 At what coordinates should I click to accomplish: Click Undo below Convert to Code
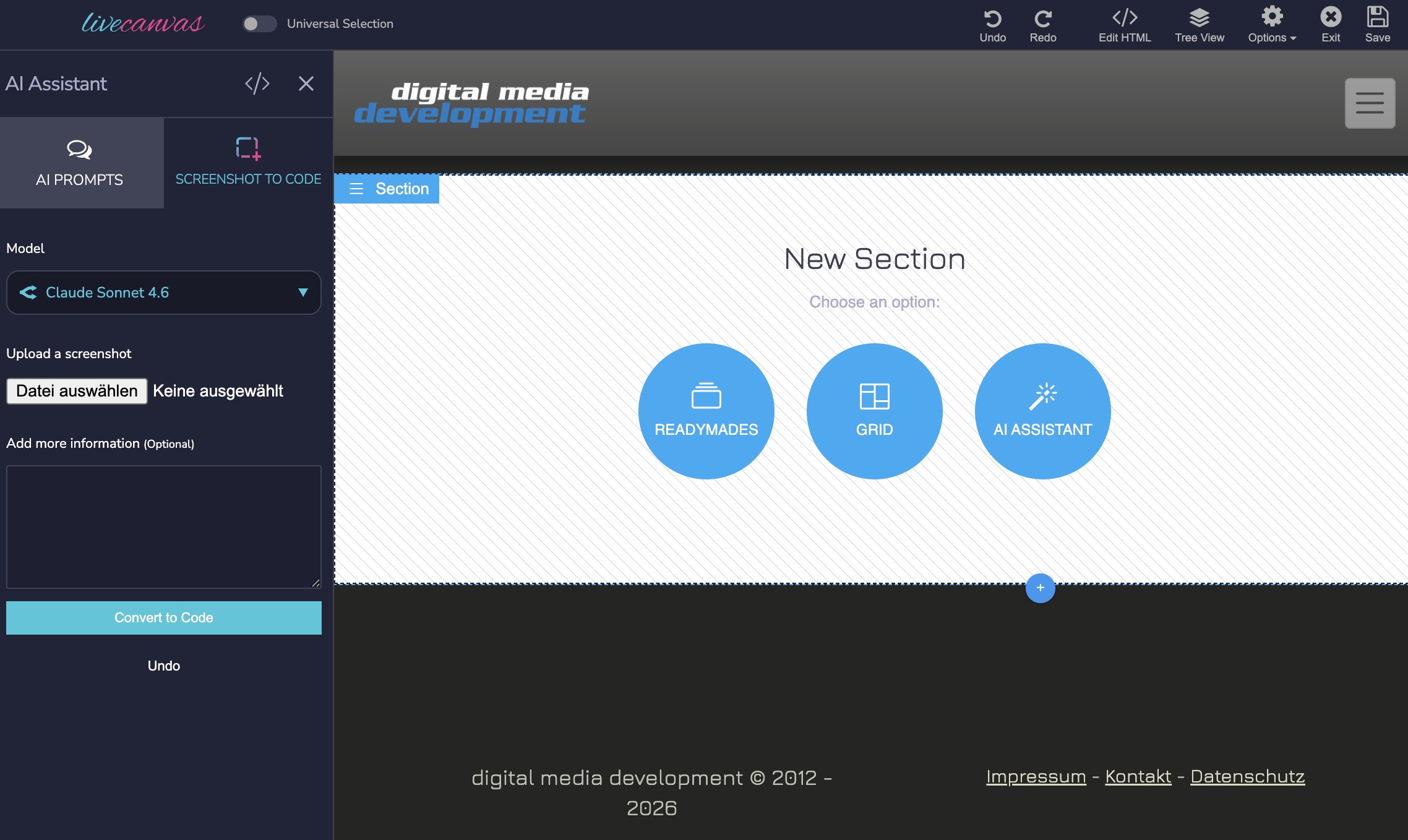(164, 666)
